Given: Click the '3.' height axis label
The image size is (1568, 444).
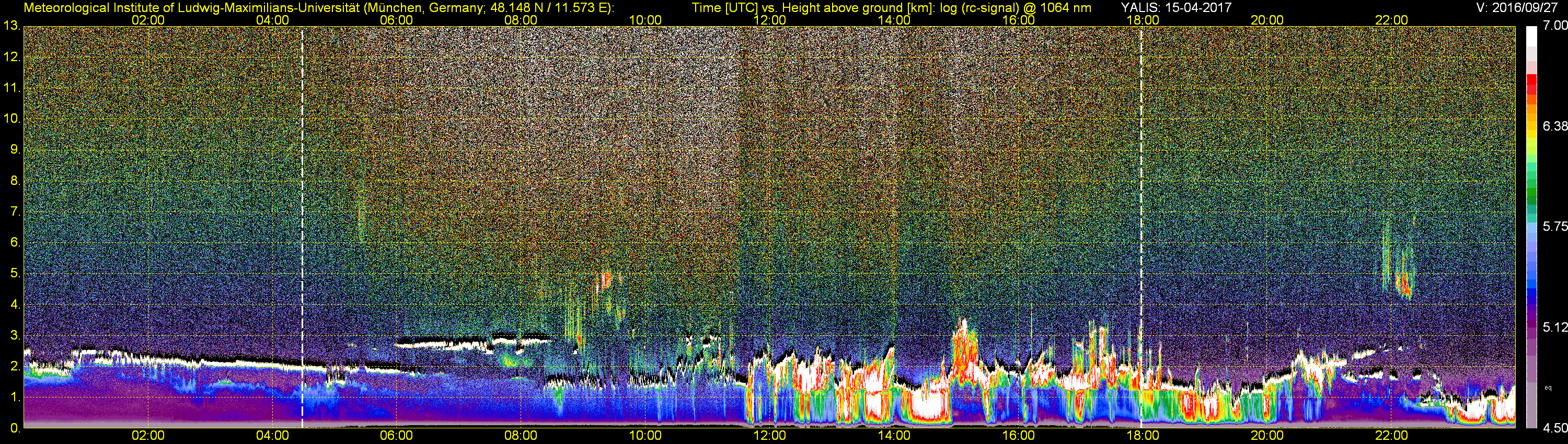Looking at the screenshot, I should click(16, 336).
